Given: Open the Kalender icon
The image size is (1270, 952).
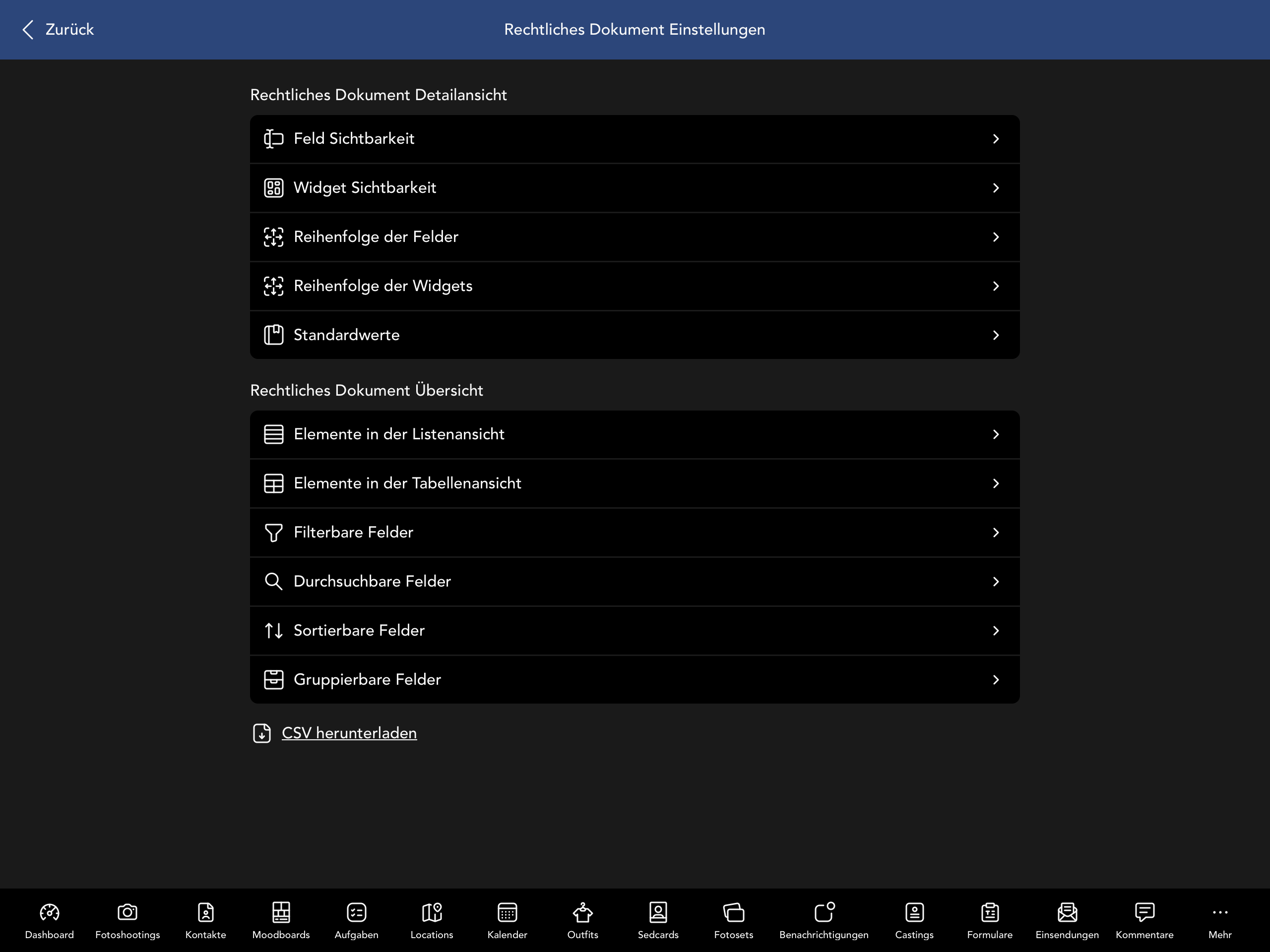Looking at the screenshot, I should click(x=507, y=912).
